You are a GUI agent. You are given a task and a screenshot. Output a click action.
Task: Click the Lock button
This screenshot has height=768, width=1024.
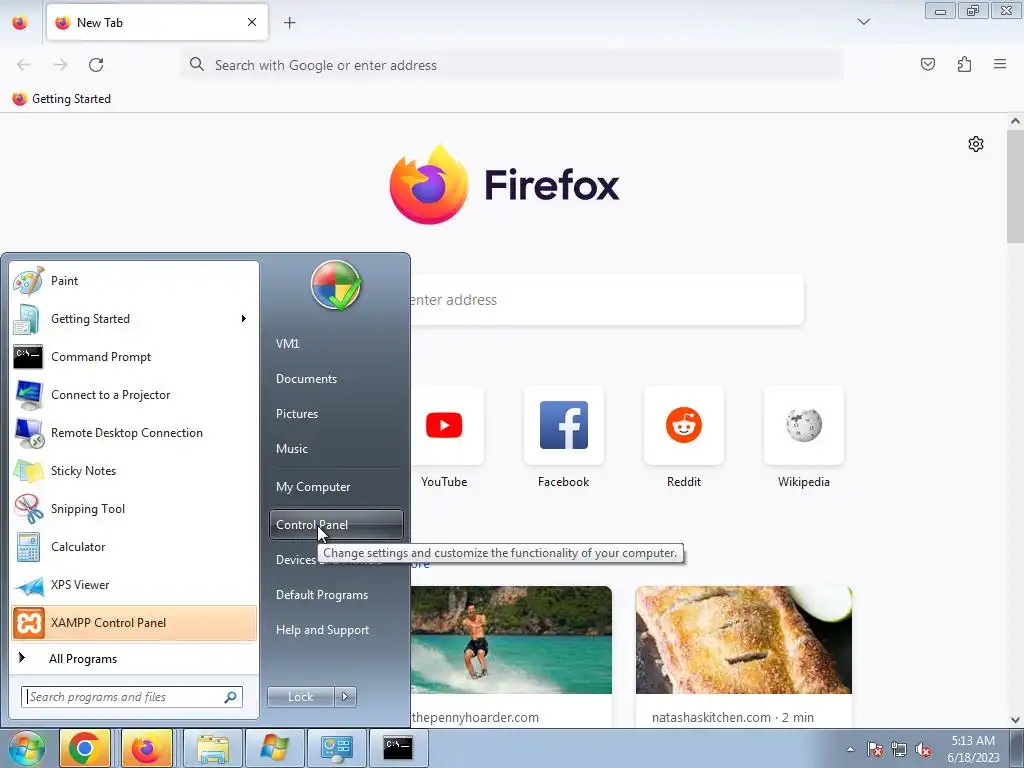301,697
